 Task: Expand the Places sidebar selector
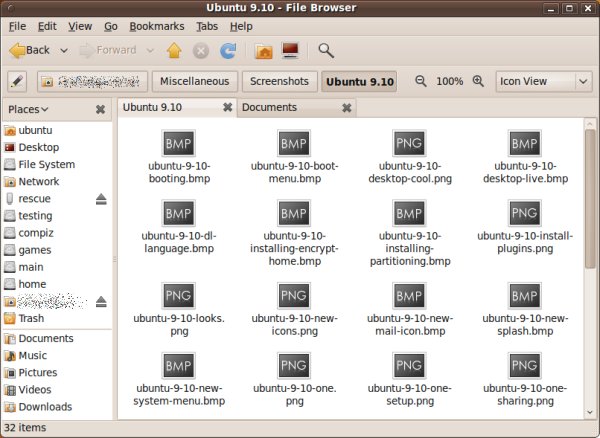[29, 109]
